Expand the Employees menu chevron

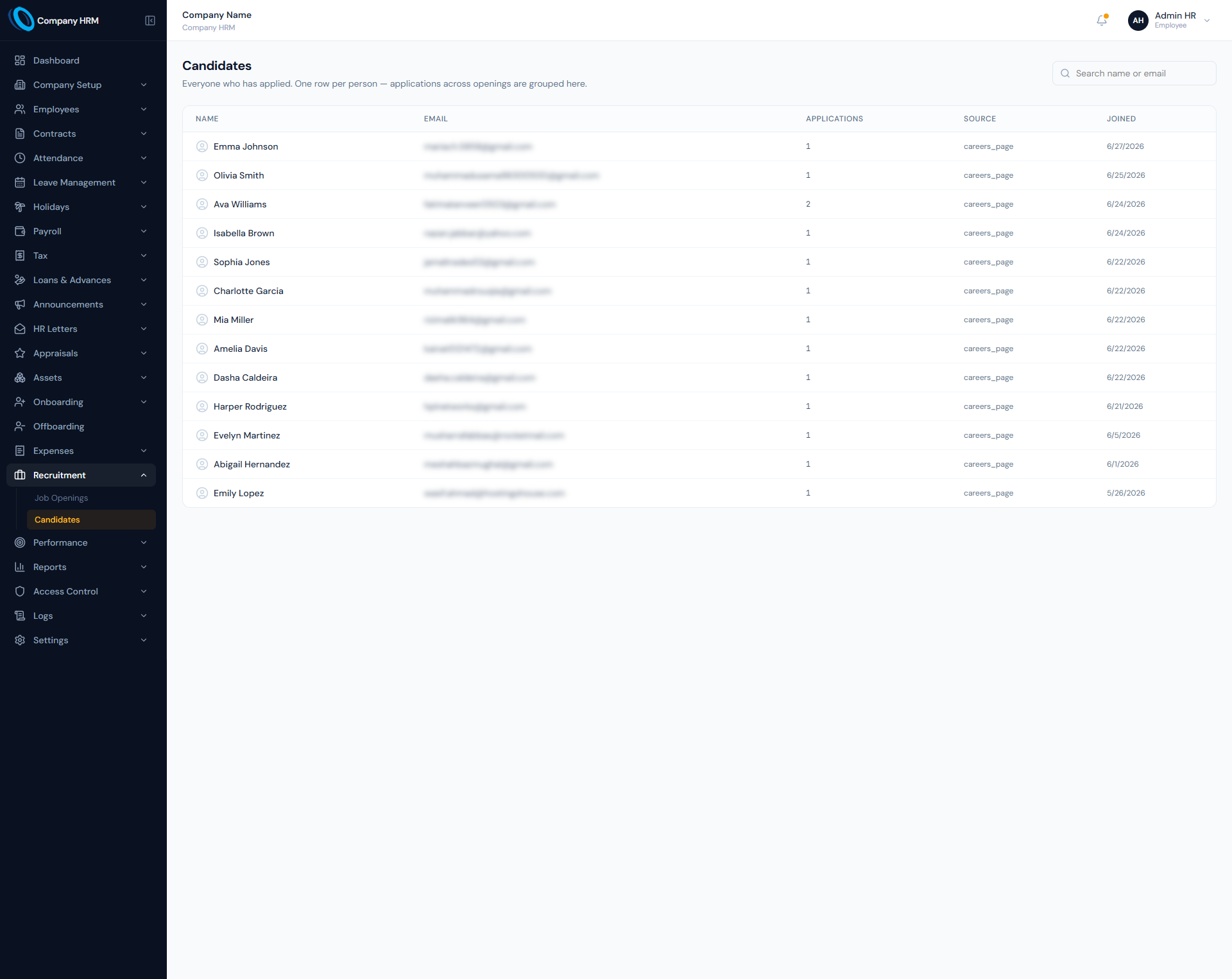pos(144,109)
